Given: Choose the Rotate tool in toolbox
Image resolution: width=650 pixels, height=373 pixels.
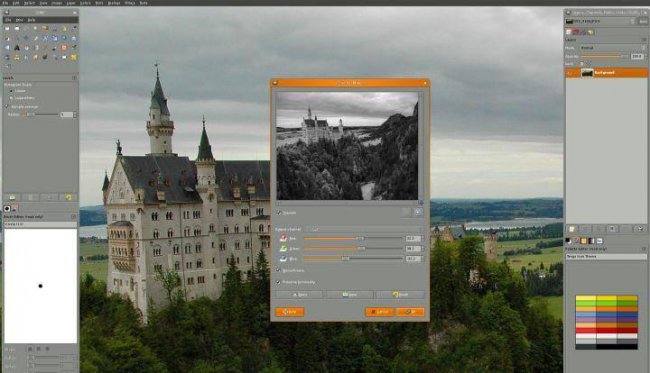Looking at the screenshot, I should click(45, 38).
